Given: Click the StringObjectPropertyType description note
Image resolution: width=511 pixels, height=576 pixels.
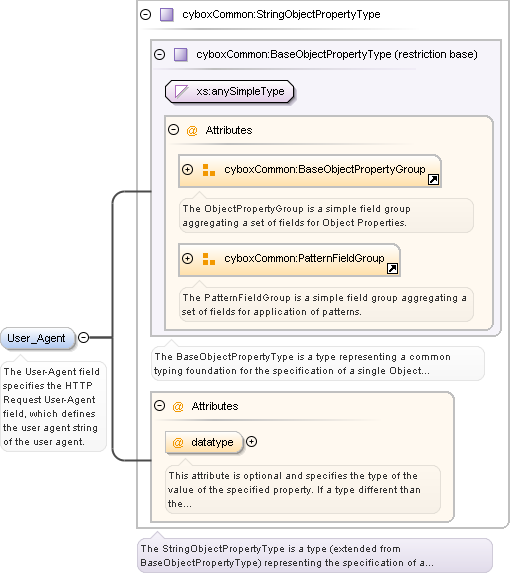Looking at the screenshot, I should point(315,555).
